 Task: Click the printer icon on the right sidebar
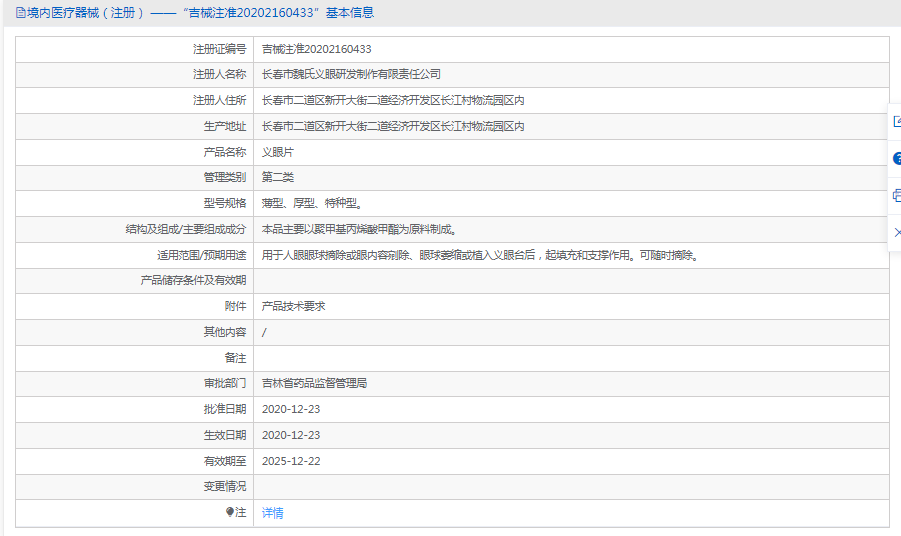tap(897, 195)
